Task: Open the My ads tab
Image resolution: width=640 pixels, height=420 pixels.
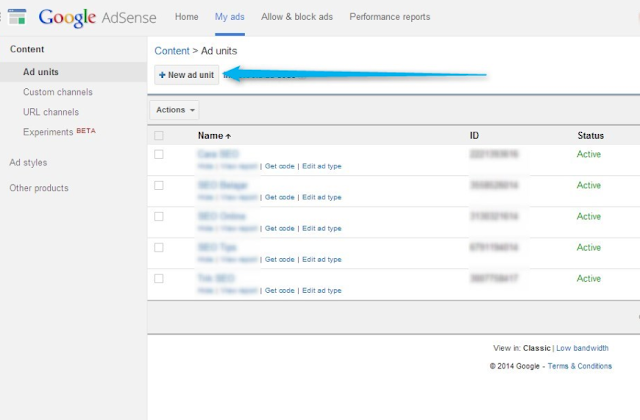Action: point(229,17)
